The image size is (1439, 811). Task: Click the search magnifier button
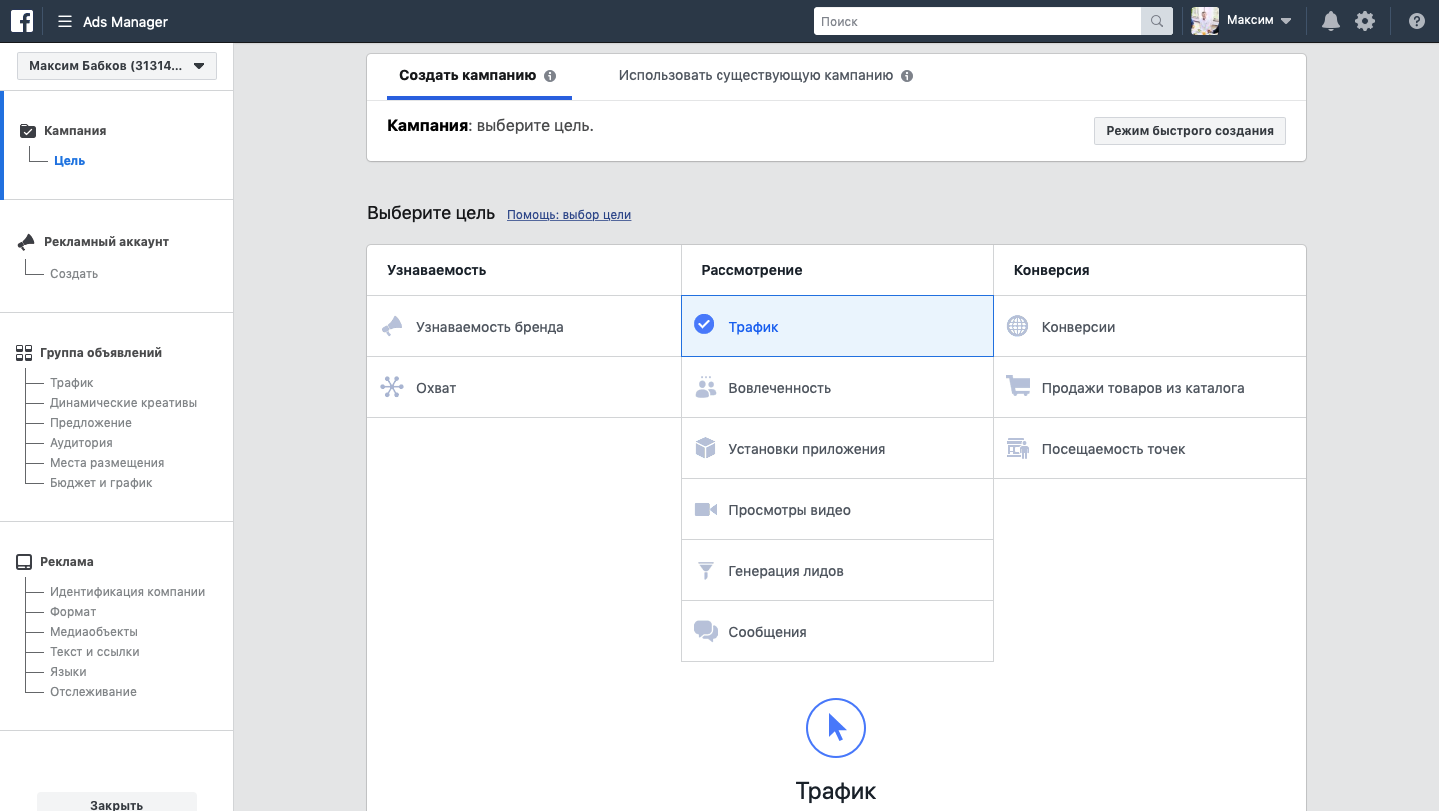tap(1157, 21)
